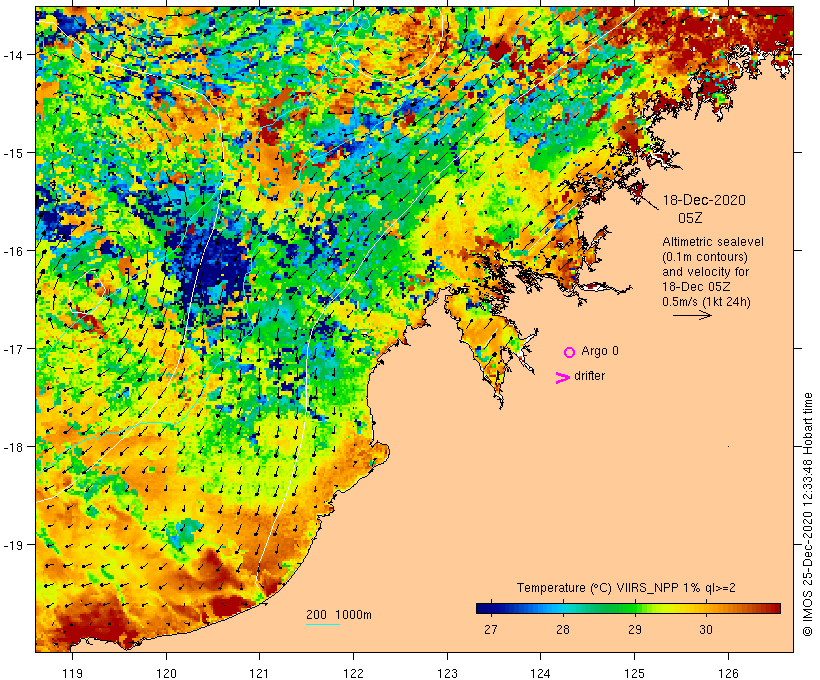Click the latitude axis label -16

(x=13, y=251)
